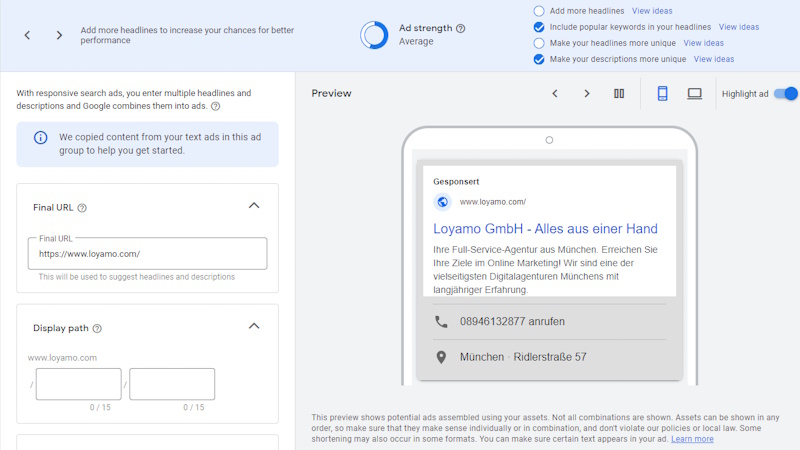Click the Ad strength circular indicator
Screen dimensions: 800x450
pyautogui.click(x=374, y=35)
